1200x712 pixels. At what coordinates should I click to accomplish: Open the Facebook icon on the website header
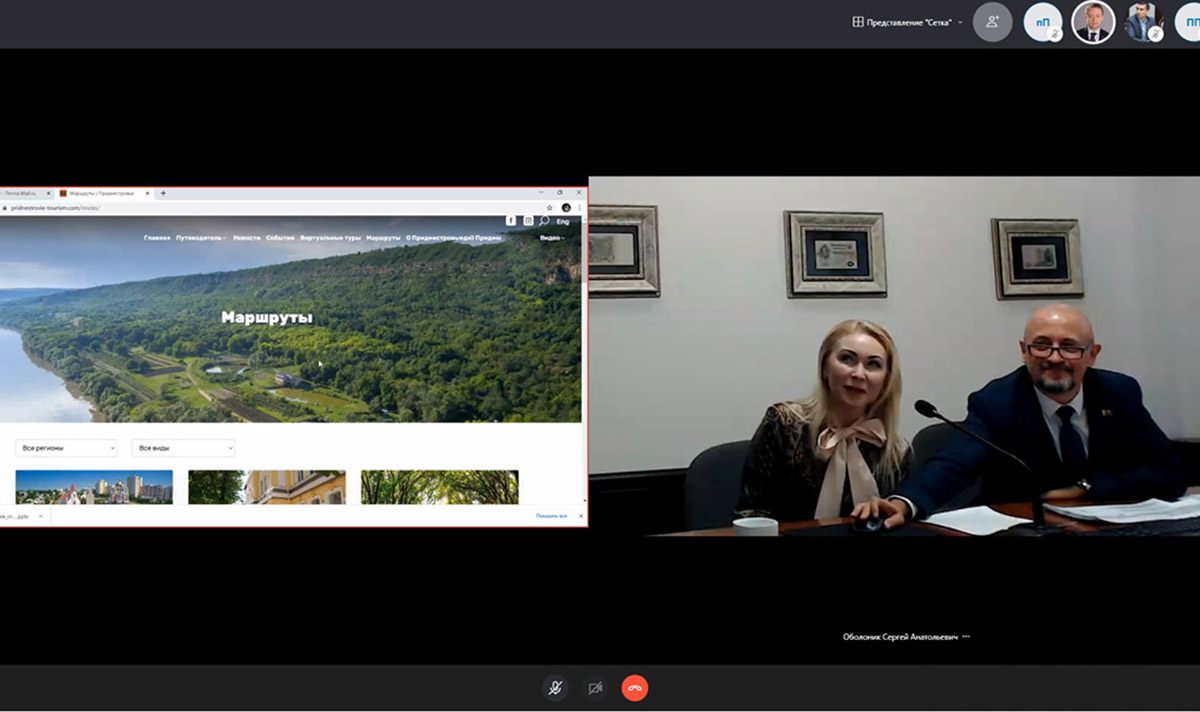pyautogui.click(x=511, y=221)
